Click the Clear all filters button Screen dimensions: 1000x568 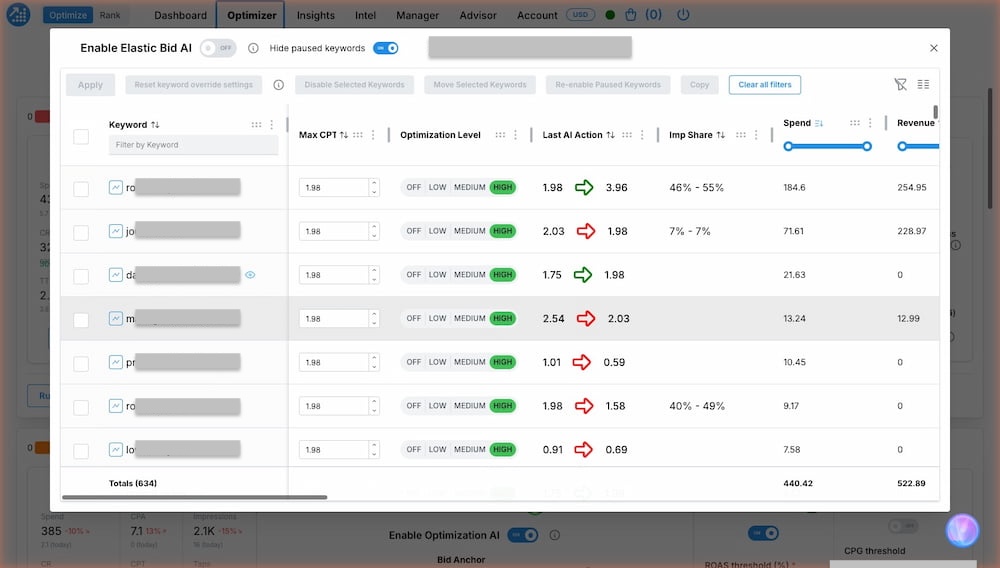[765, 85]
